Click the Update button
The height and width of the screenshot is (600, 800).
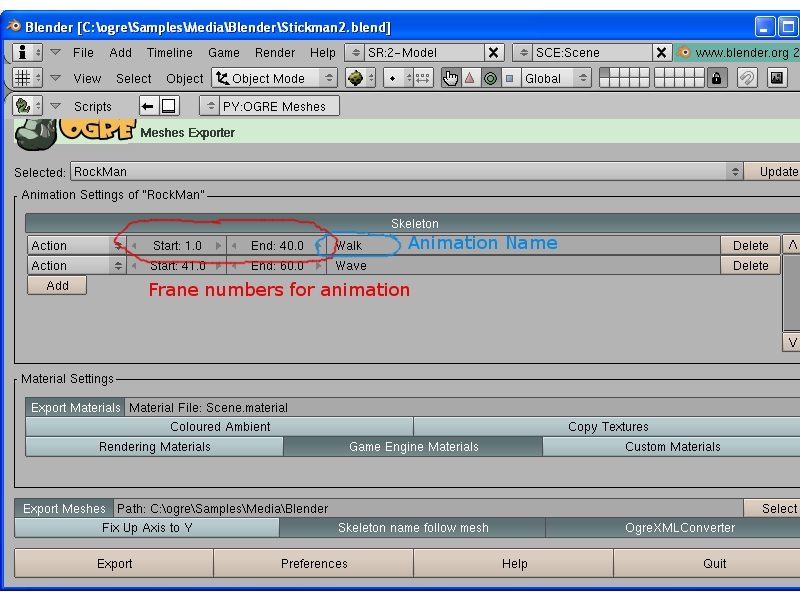pyautogui.click(x=773, y=172)
